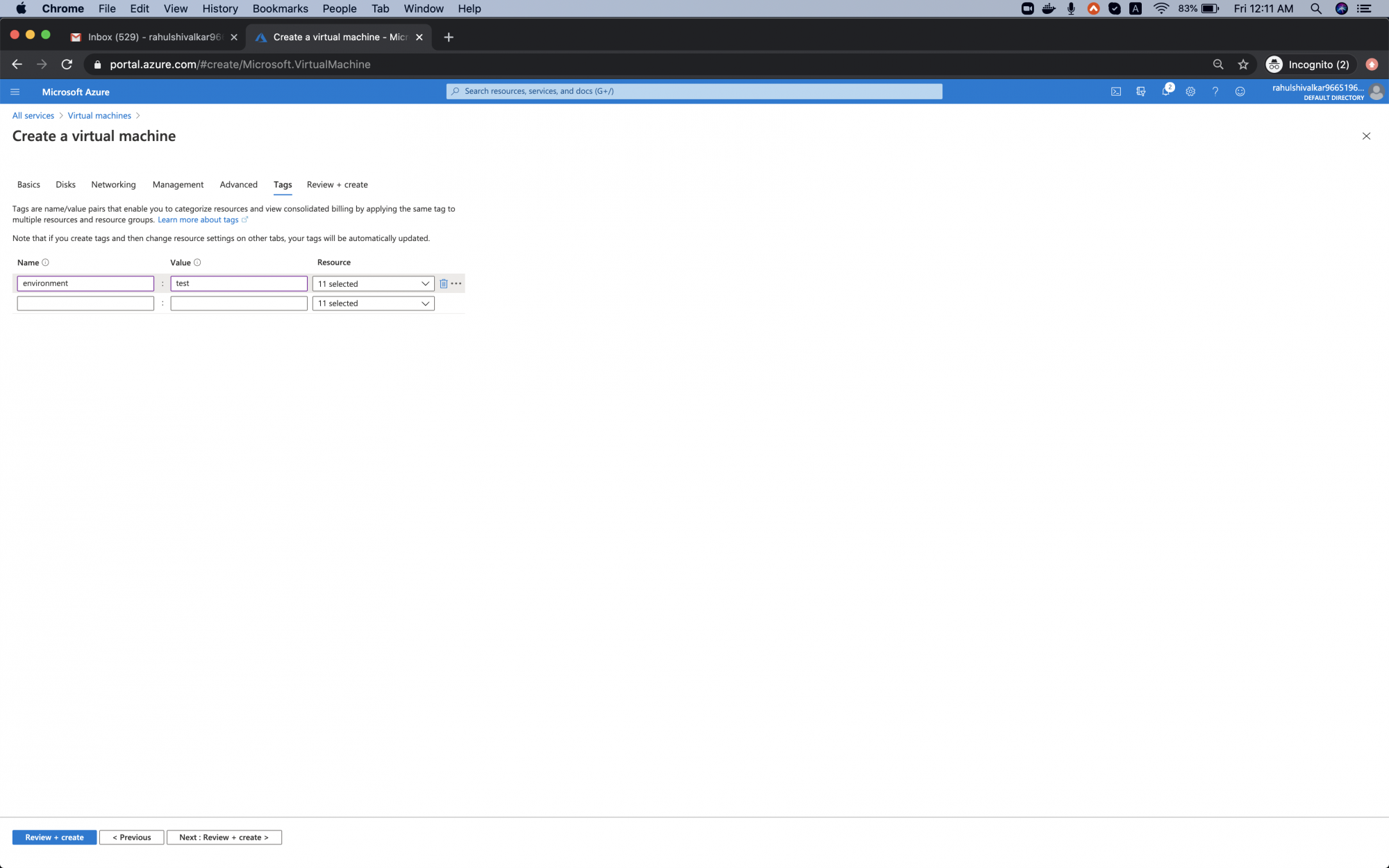This screenshot has width=1389, height=868.
Task: Open the portal settings gear
Action: click(x=1190, y=91)
